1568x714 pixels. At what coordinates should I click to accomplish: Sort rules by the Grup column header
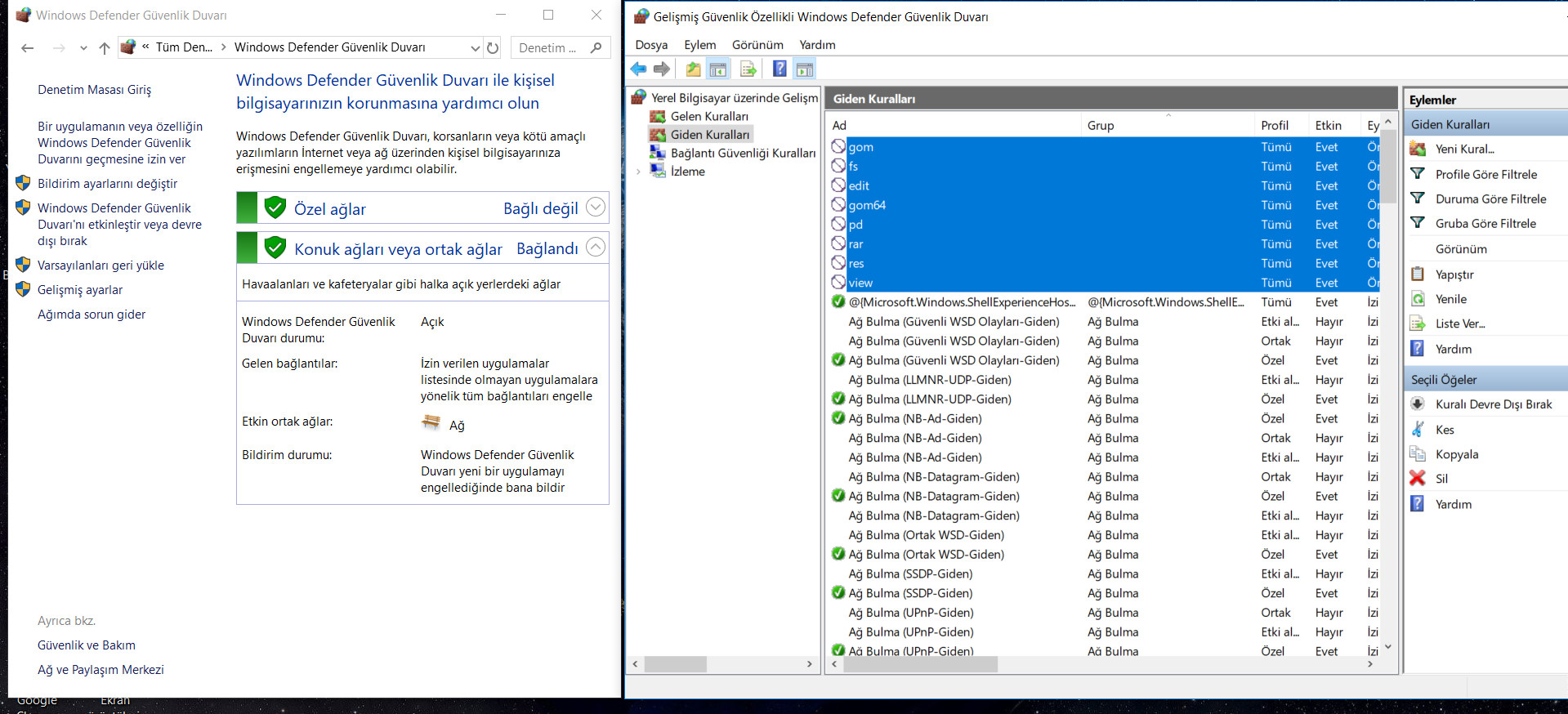tap(1167, 125)
